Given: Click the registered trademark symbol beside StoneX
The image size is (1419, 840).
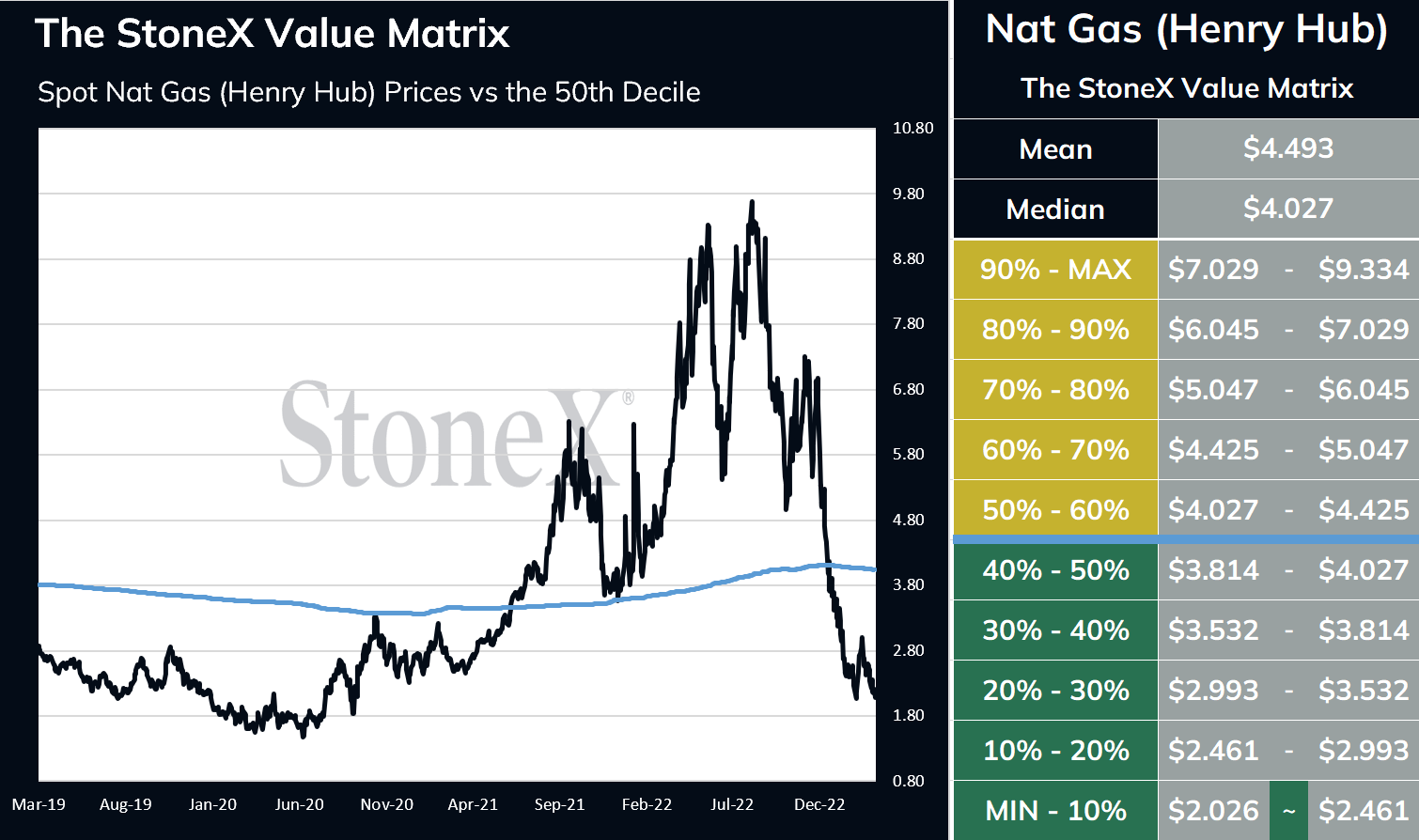Looking at the screenshot, I should coord(628,397).
